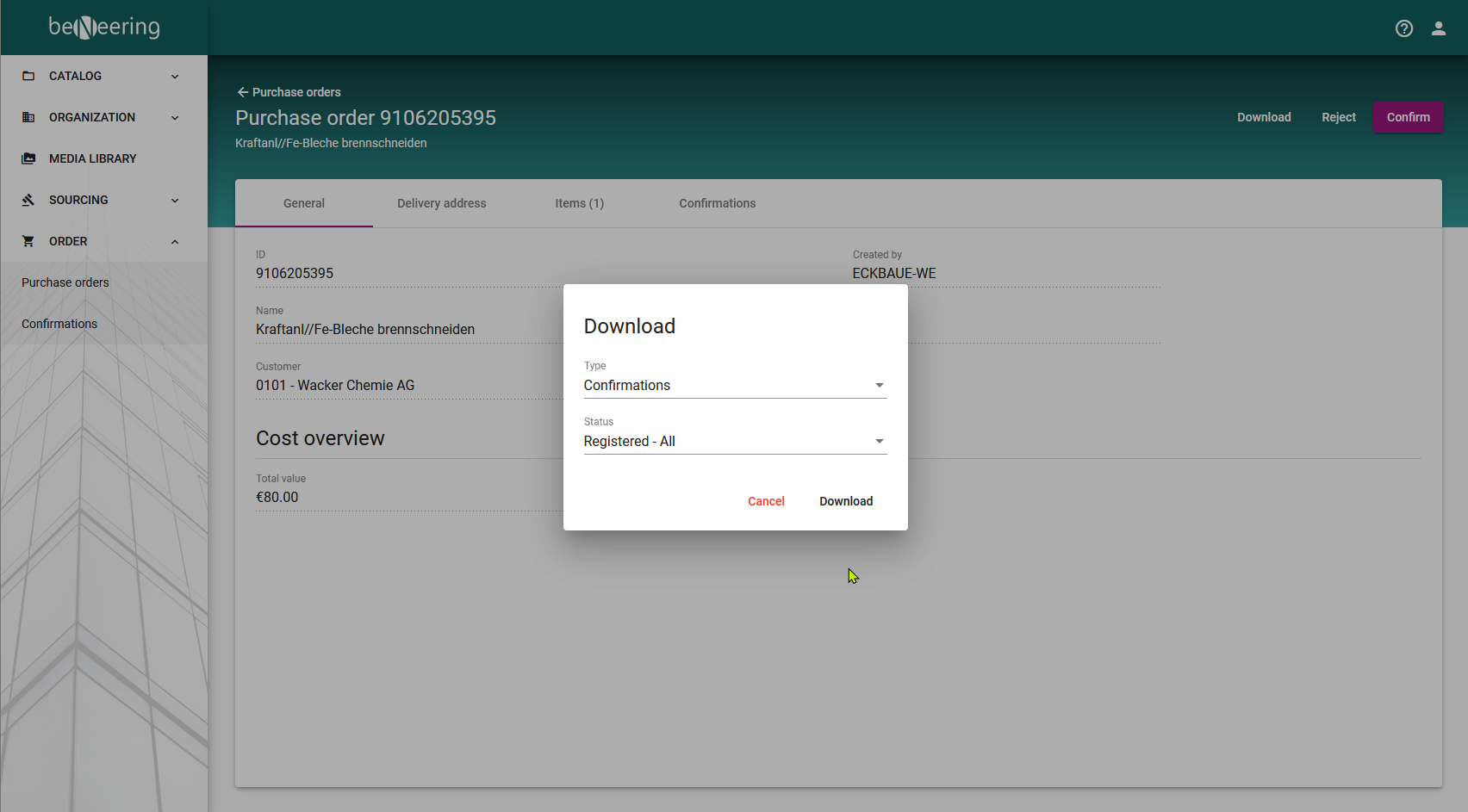1468x812 pixels.
Task: Open the user account profile icon
Action: pyautogui.click(x=1439, y=28)
